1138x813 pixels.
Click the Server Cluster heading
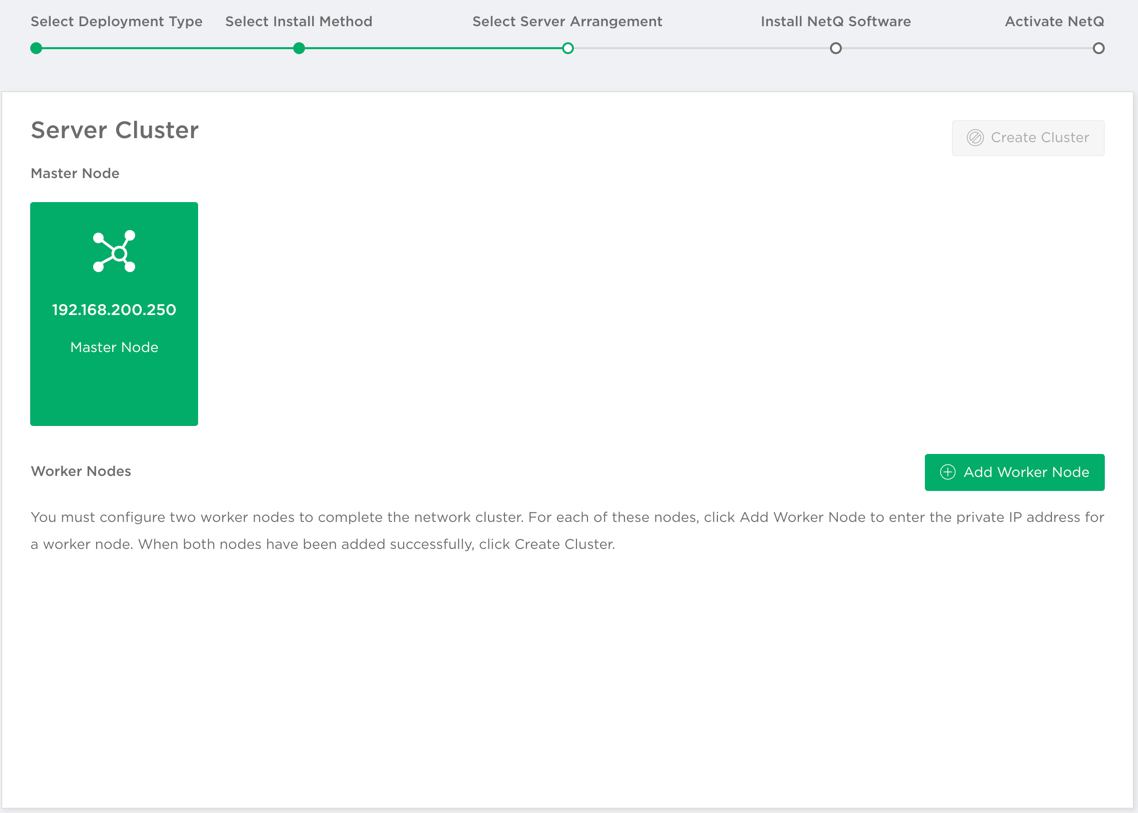click(x=114, y=130)
